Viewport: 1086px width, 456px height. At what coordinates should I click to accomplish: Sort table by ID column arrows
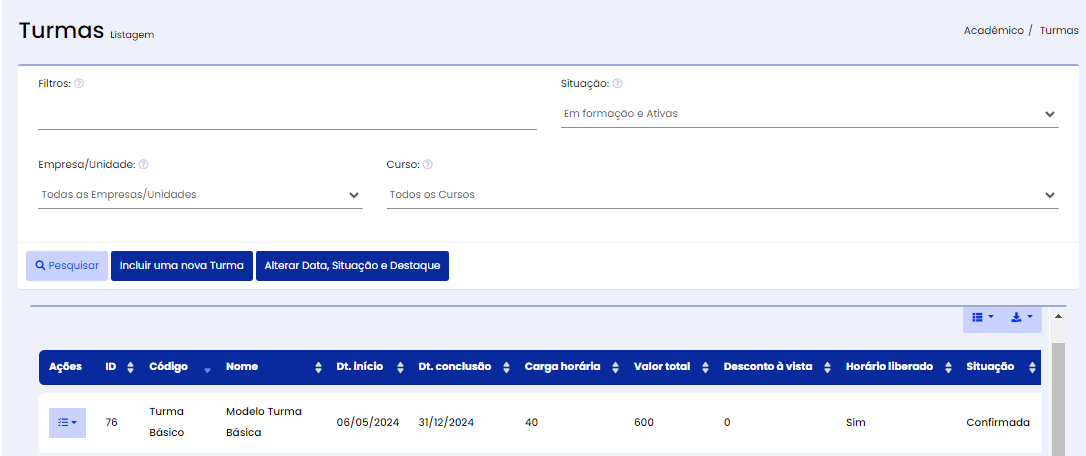[x=130, y=368]
